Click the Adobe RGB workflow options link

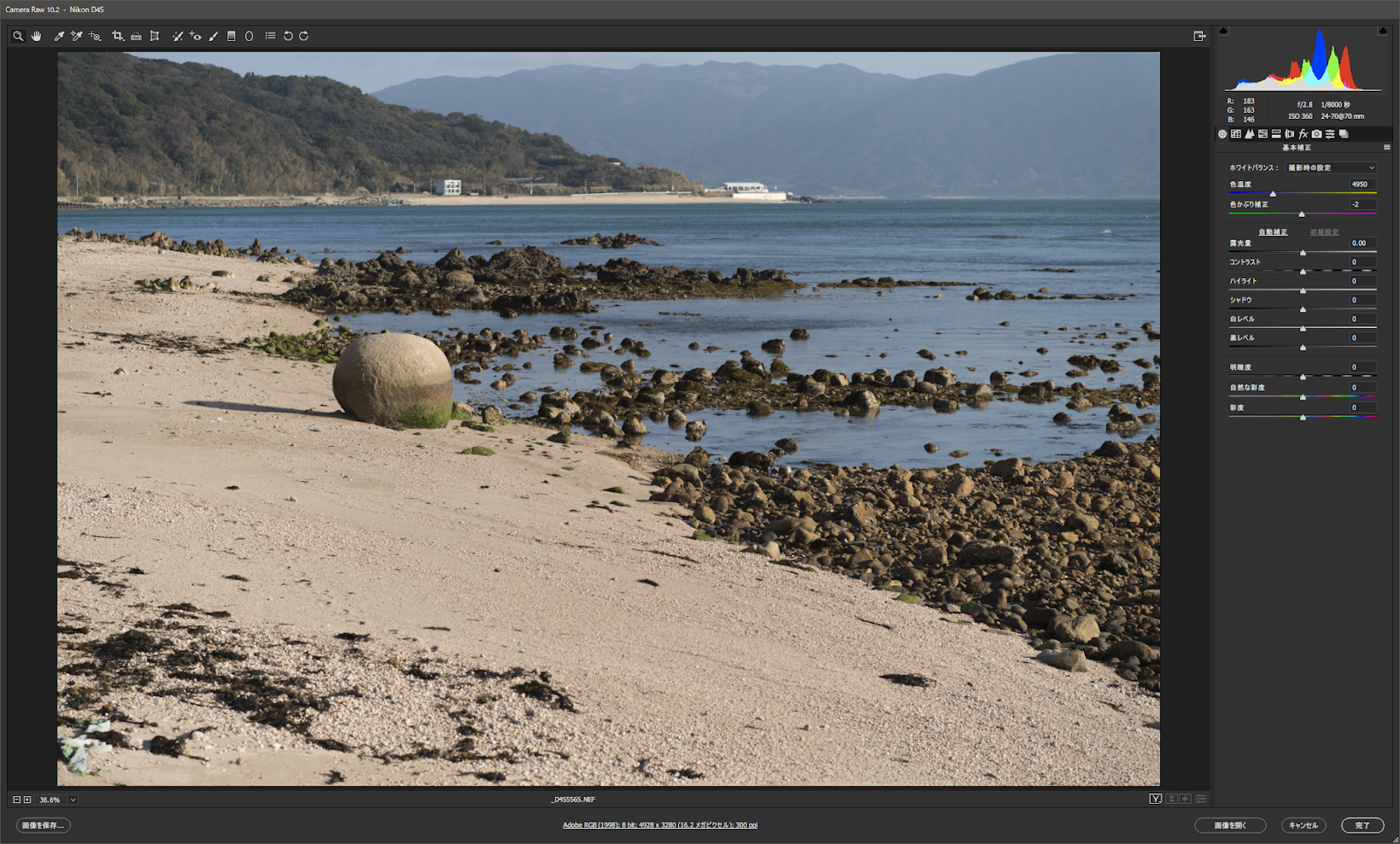[x=661, y=825]
